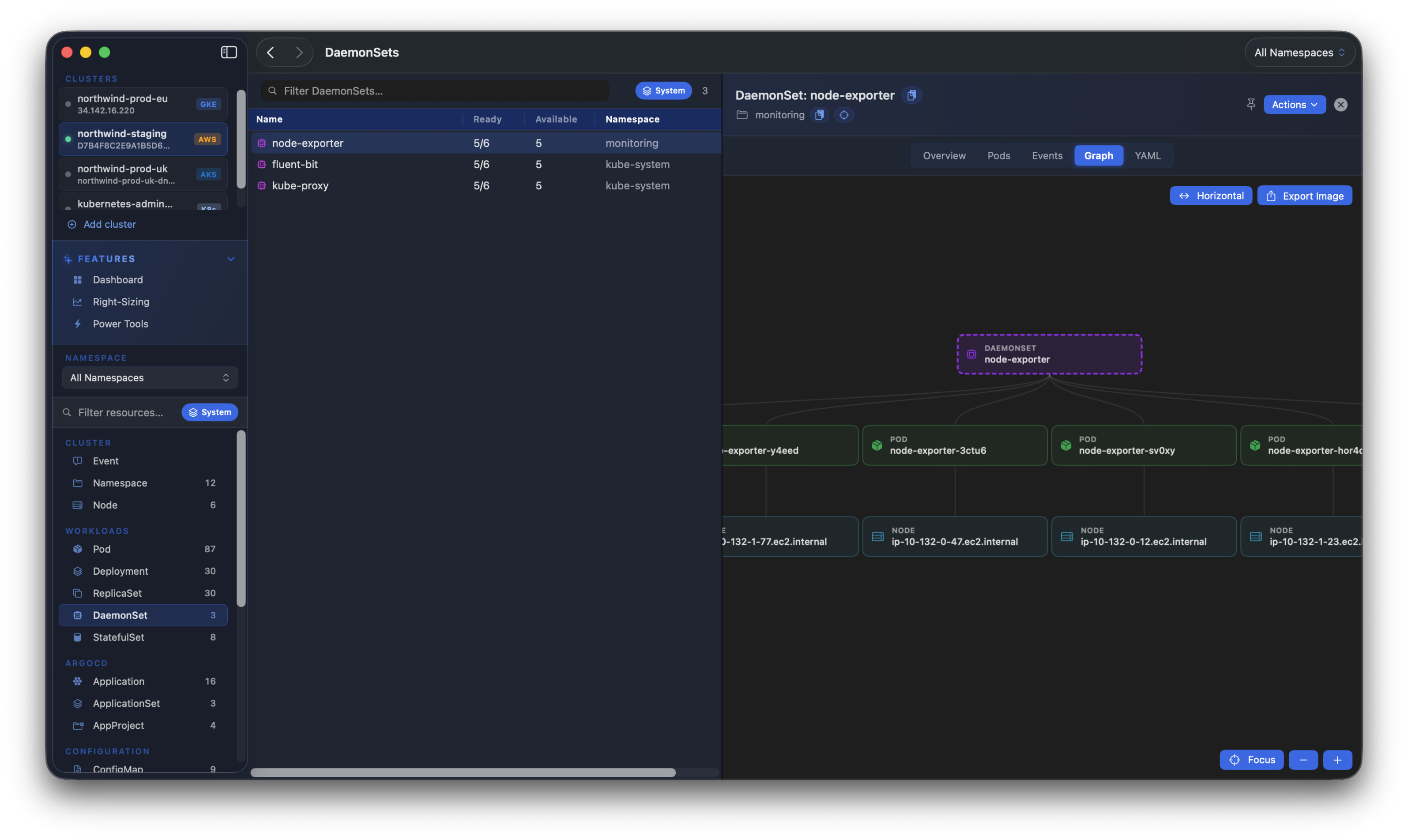Open Power Tools feature
1408x840 pixels.
coord(120,324)
